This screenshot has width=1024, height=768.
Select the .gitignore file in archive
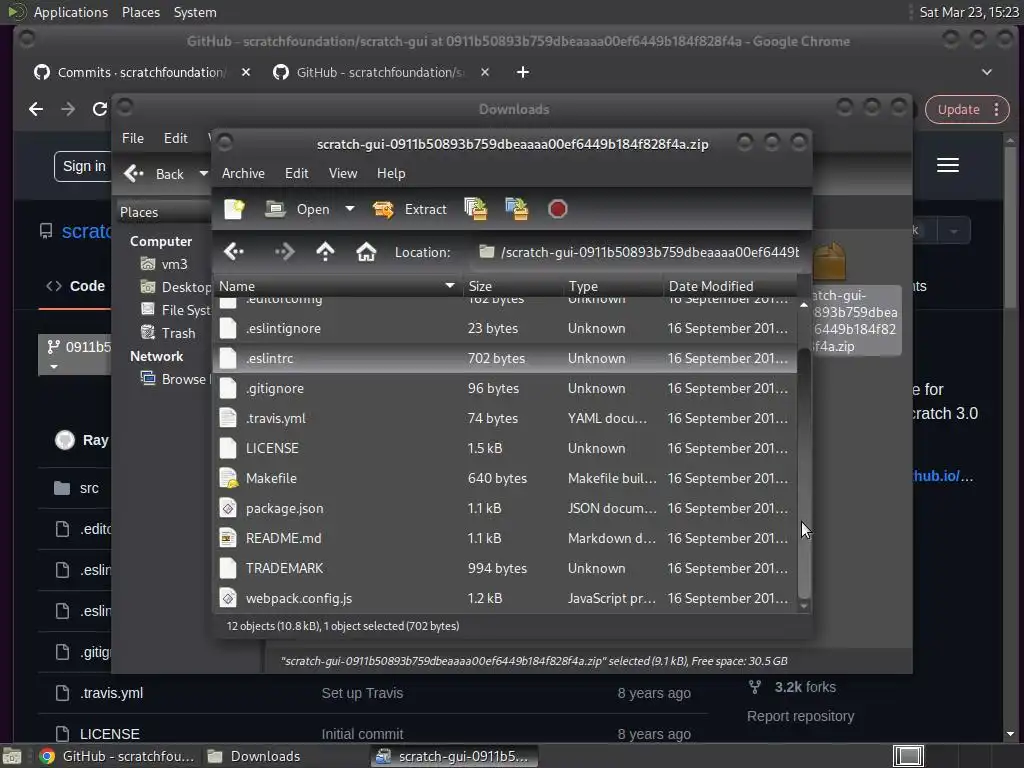pyautogui.click(x=505, y=388)
